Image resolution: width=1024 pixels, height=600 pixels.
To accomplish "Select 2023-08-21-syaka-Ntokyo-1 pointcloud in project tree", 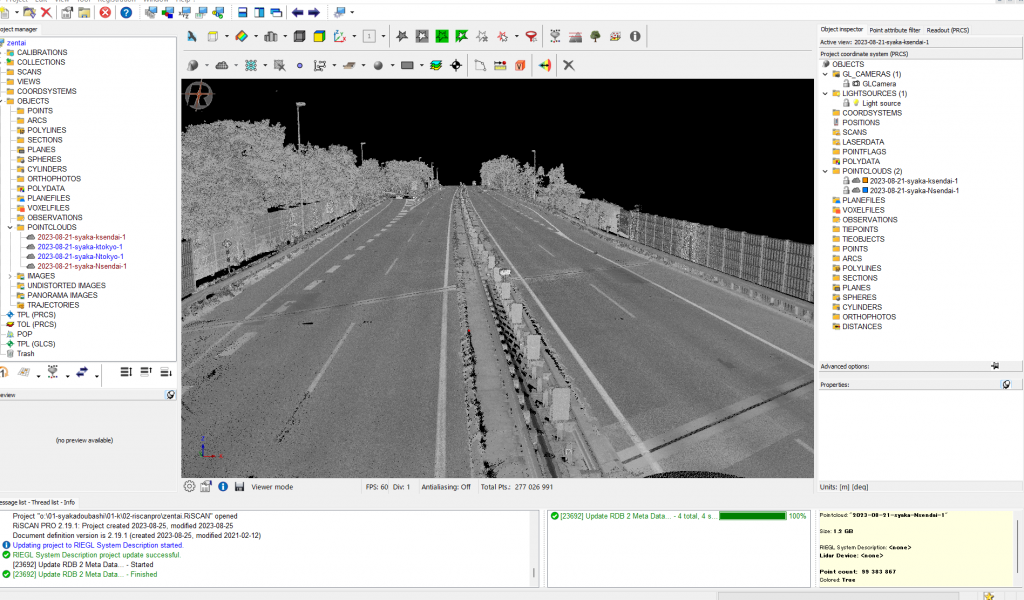I will (80, 257).
